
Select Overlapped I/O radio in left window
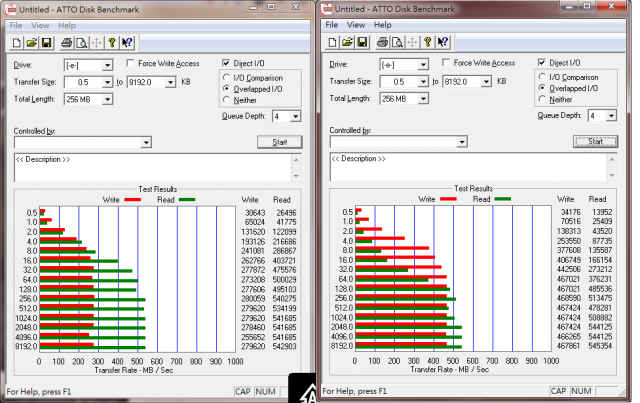pyautogui.click(x=226, y=88)
